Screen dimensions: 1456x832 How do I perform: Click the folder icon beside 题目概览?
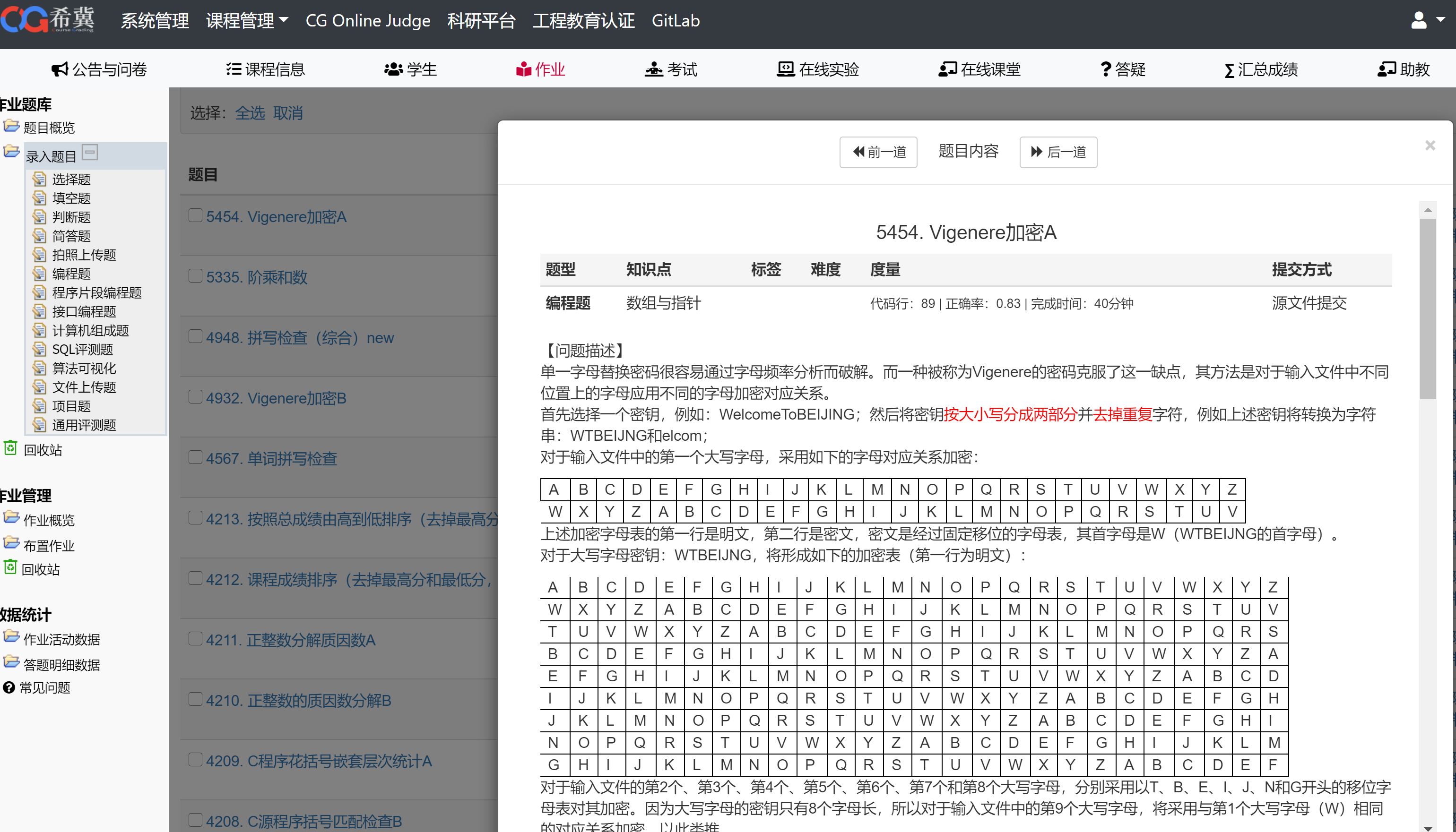click(11, 125)
